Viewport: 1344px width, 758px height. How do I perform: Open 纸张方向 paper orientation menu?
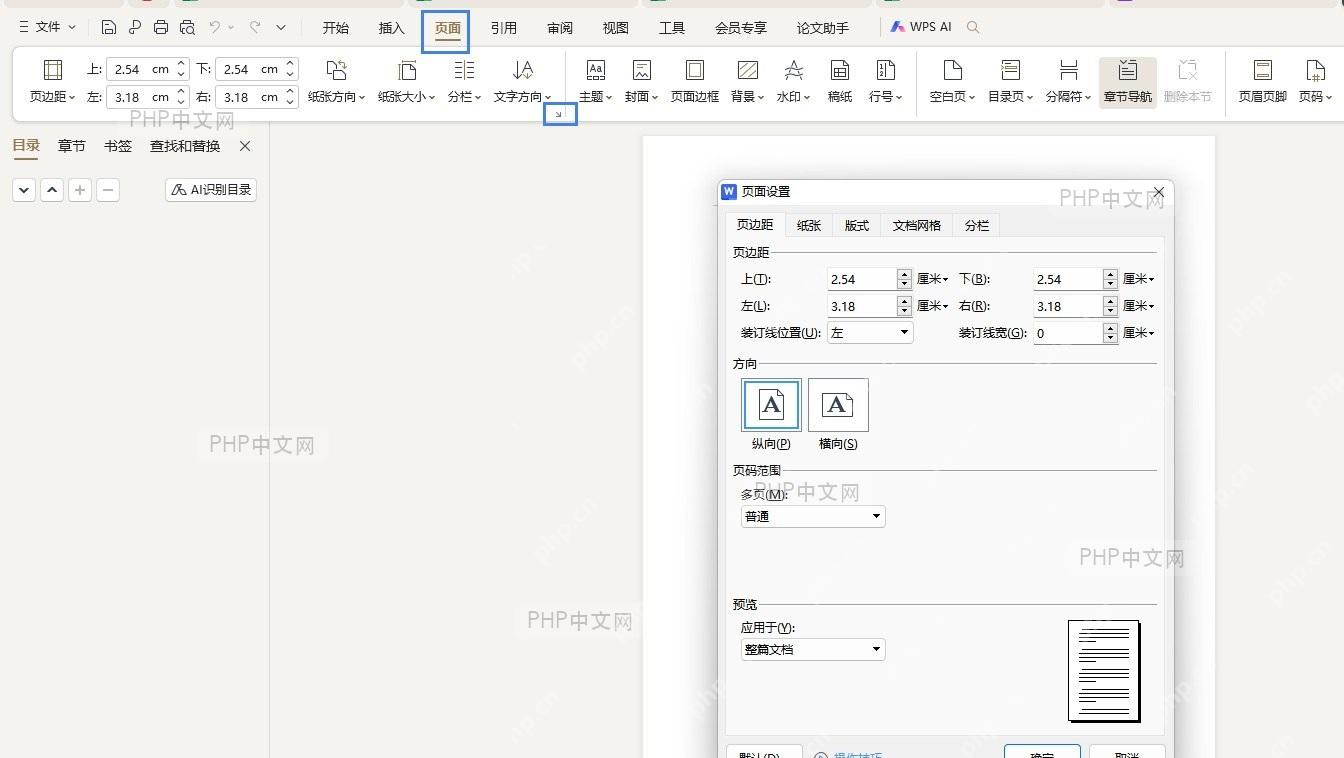click(x=336, y=82)
